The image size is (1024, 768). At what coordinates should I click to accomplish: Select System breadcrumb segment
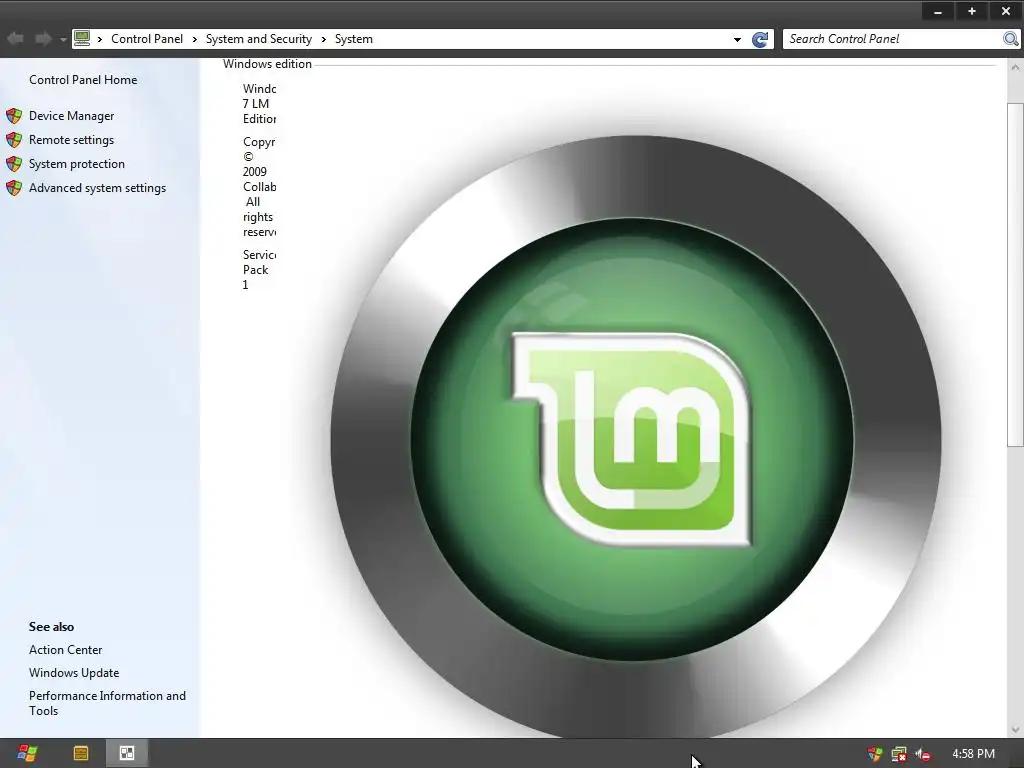(353, 39)
